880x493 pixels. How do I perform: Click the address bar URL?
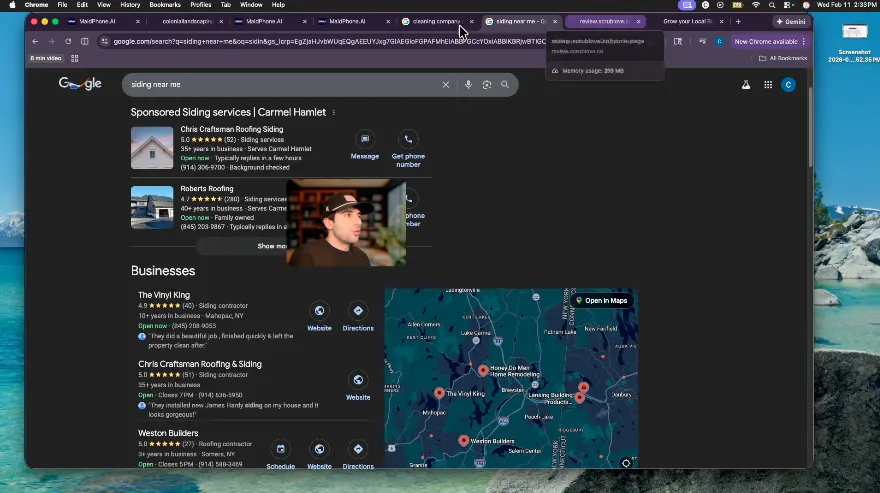329,42
